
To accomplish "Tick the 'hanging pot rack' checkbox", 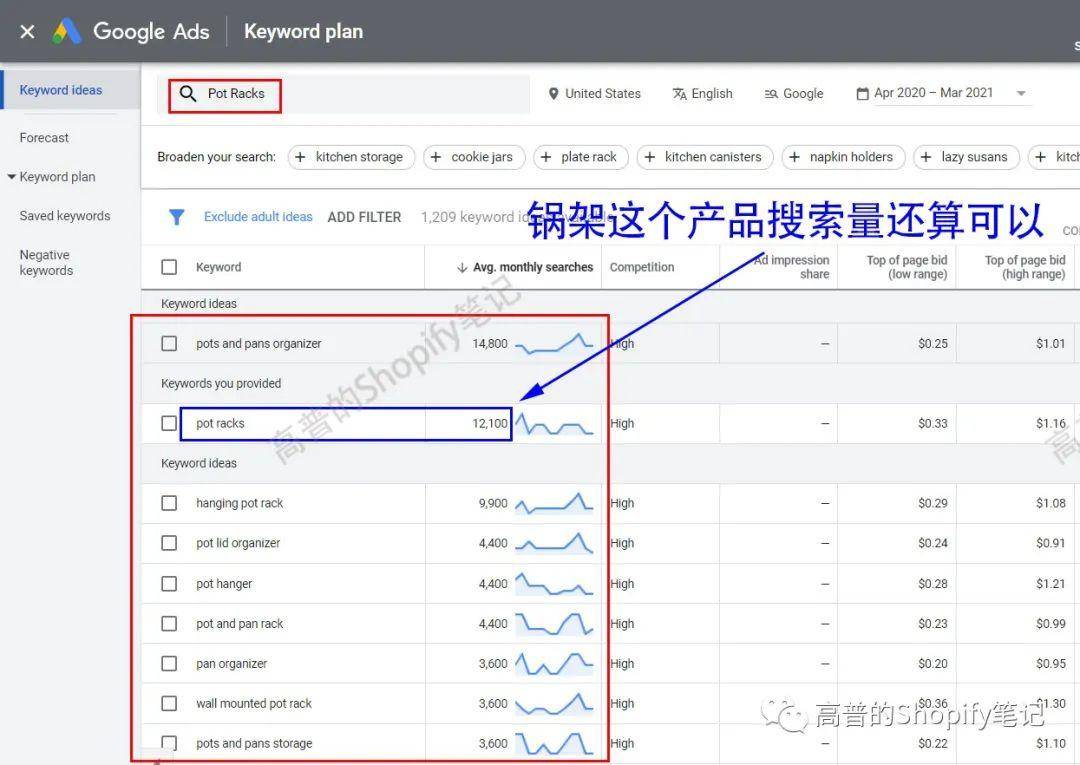I will click(169, 503).
